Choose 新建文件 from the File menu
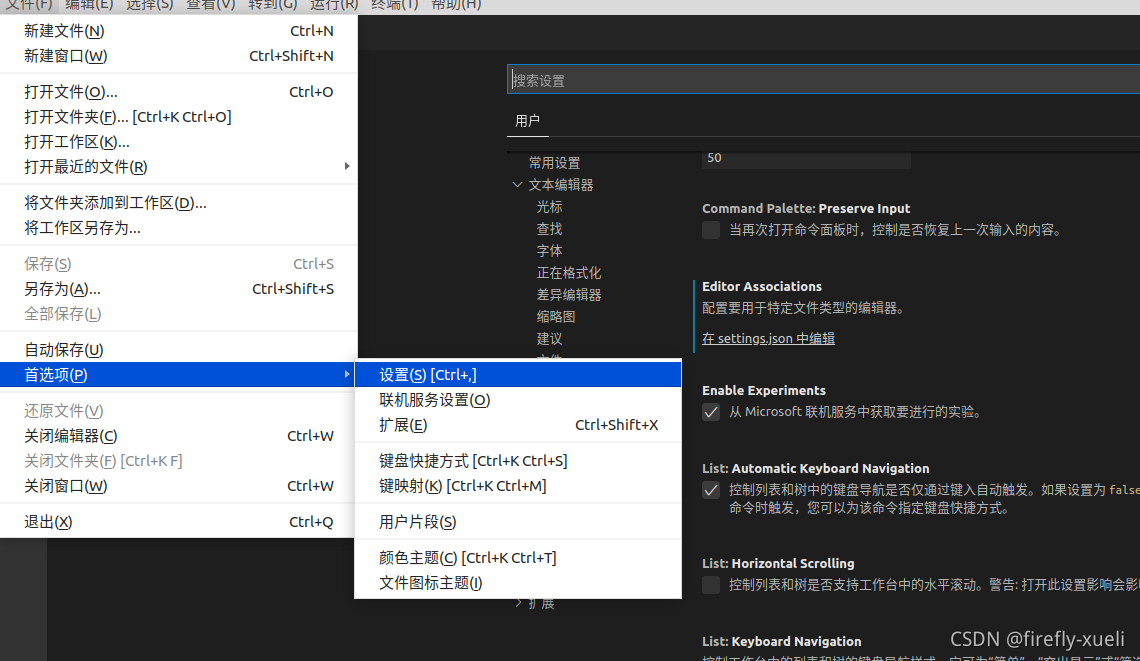Screen dimensions: 1140x661 click(x=63, y=30)
